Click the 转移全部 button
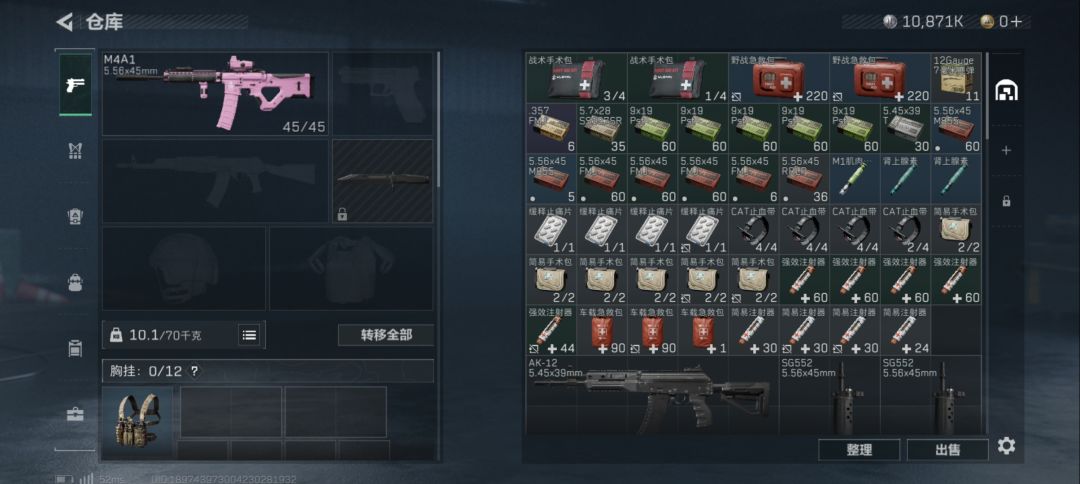Screen dimensions: 1080x484 point(386,335)
